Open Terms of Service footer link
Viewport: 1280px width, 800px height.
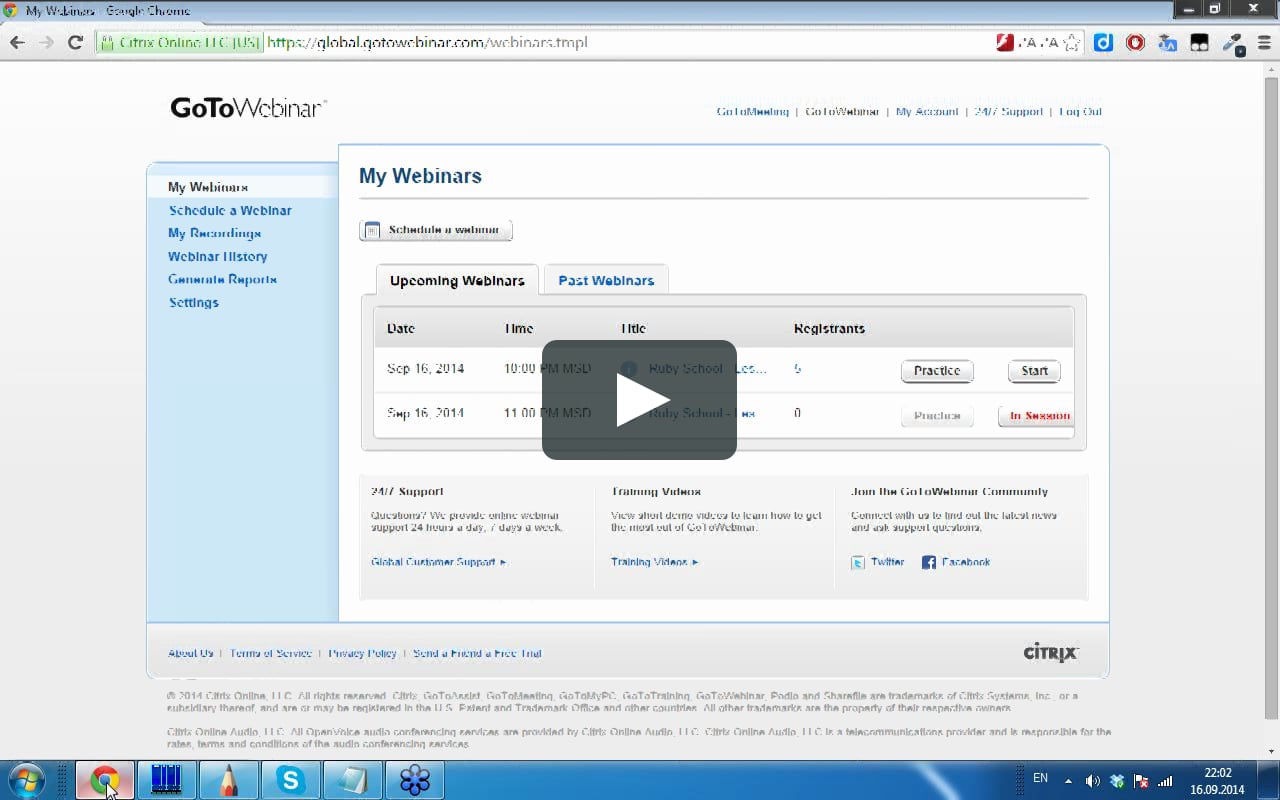(x=271, y=653)
